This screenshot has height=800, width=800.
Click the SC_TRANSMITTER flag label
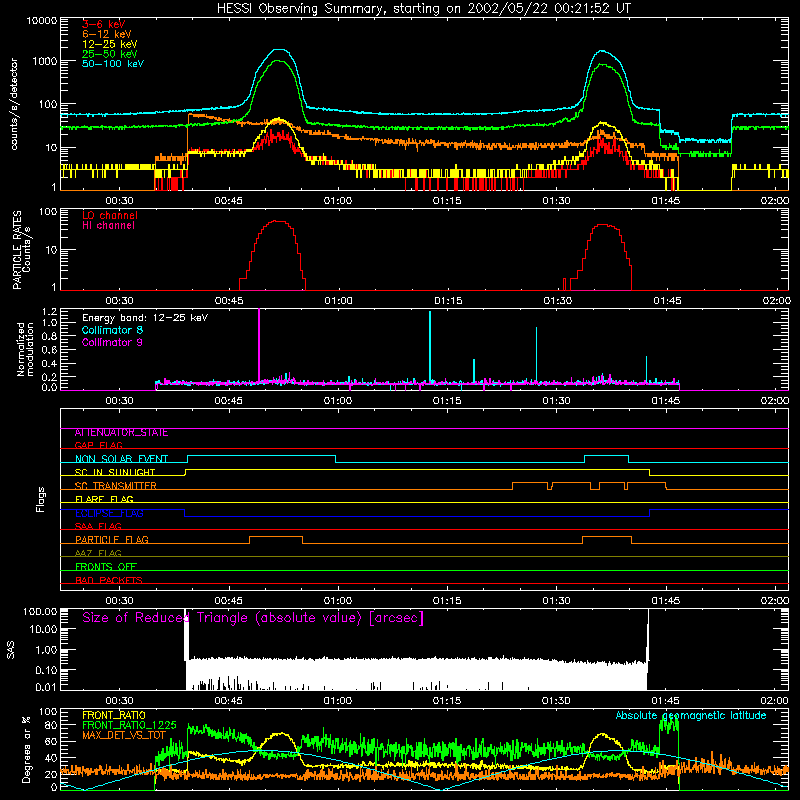pyautogui.click(x=116, y=486)
